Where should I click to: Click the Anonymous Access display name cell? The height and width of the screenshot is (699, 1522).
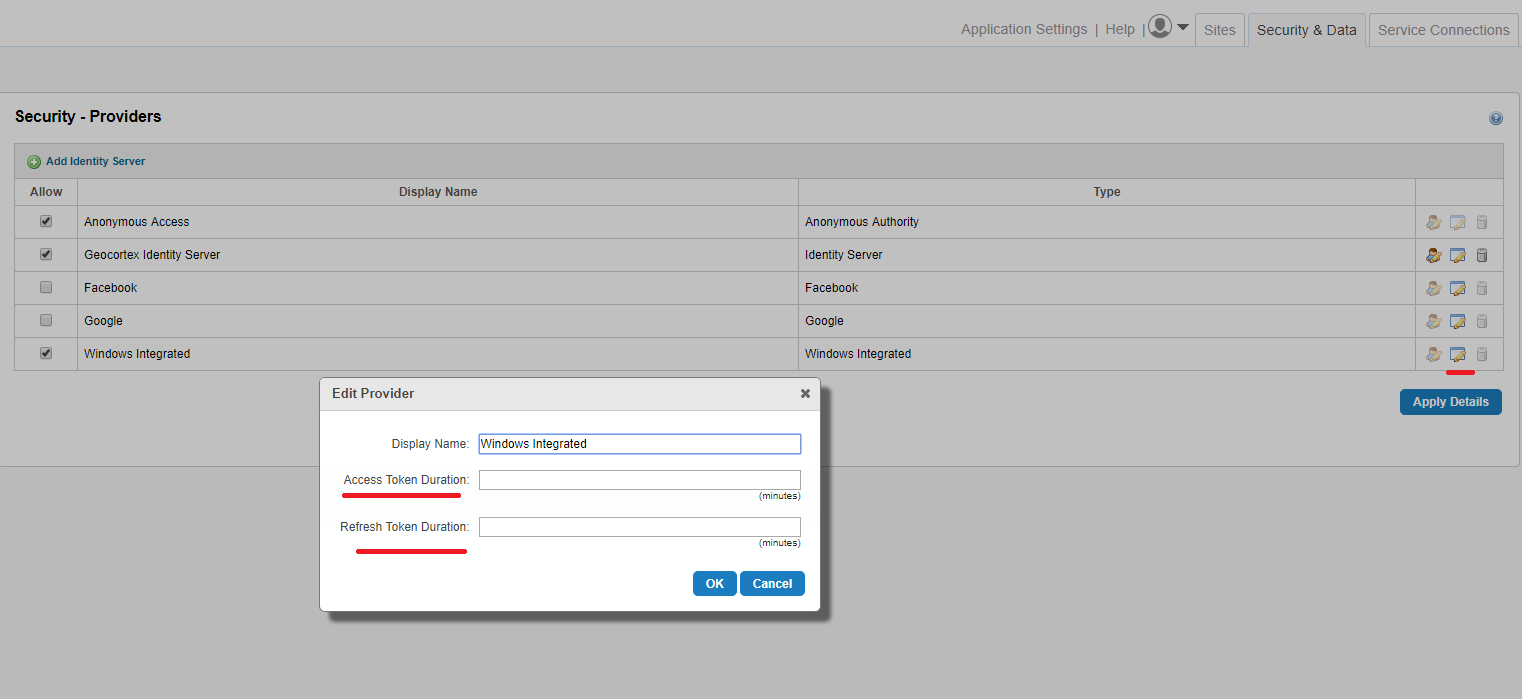pyautogui.click(x=438, y=222)
